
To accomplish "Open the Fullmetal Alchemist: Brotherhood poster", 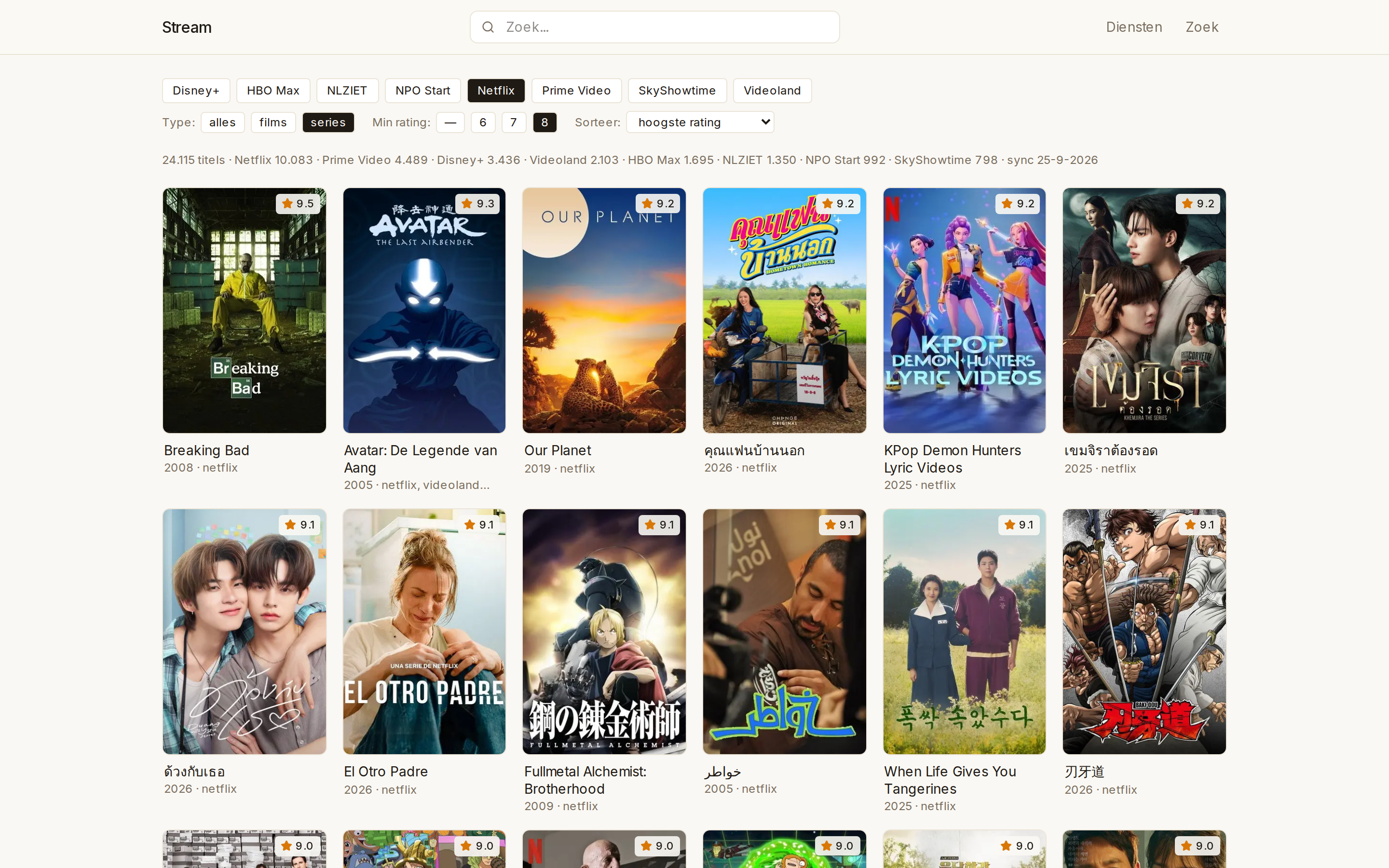I will [604, 632].
